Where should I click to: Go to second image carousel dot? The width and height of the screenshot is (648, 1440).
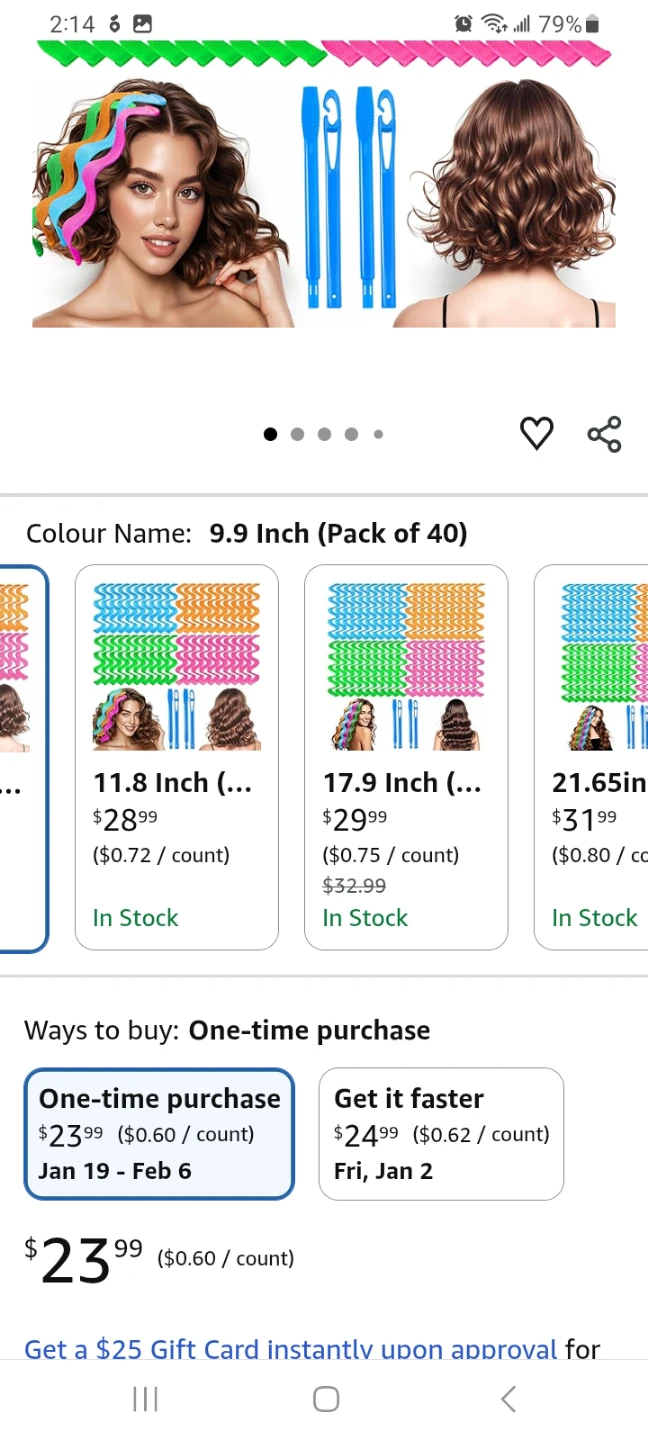coord(297,434)
